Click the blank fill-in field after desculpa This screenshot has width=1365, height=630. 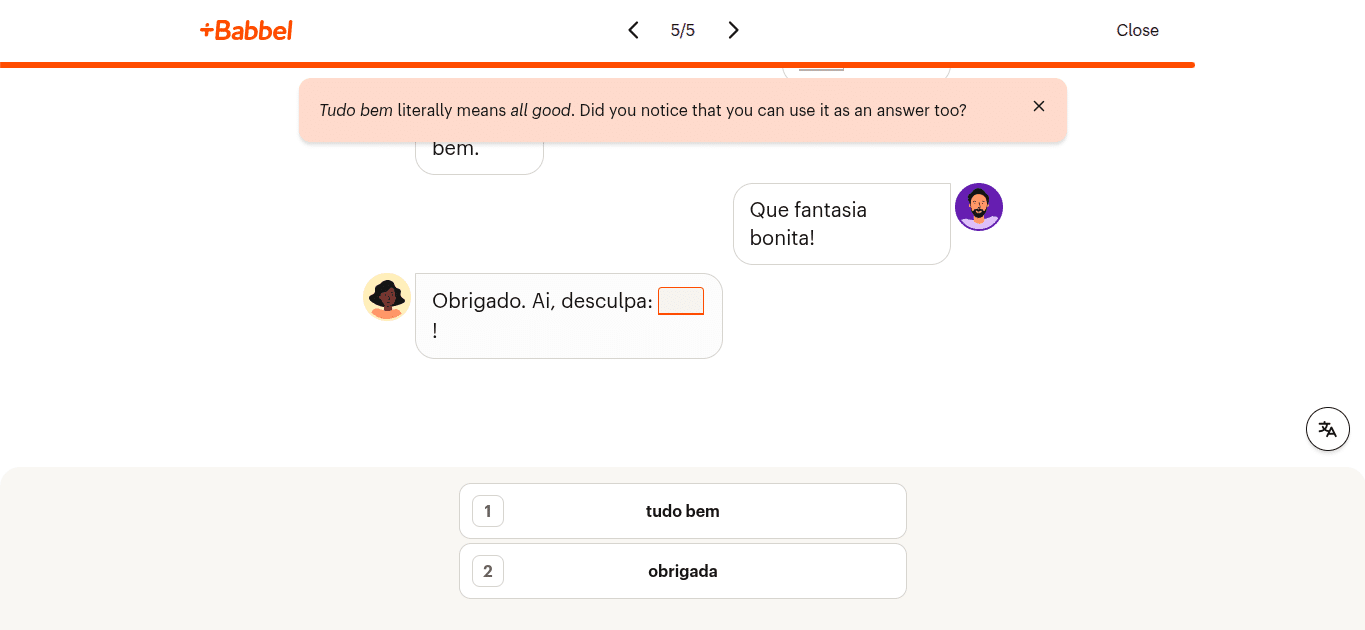click(x=680, y=301)
